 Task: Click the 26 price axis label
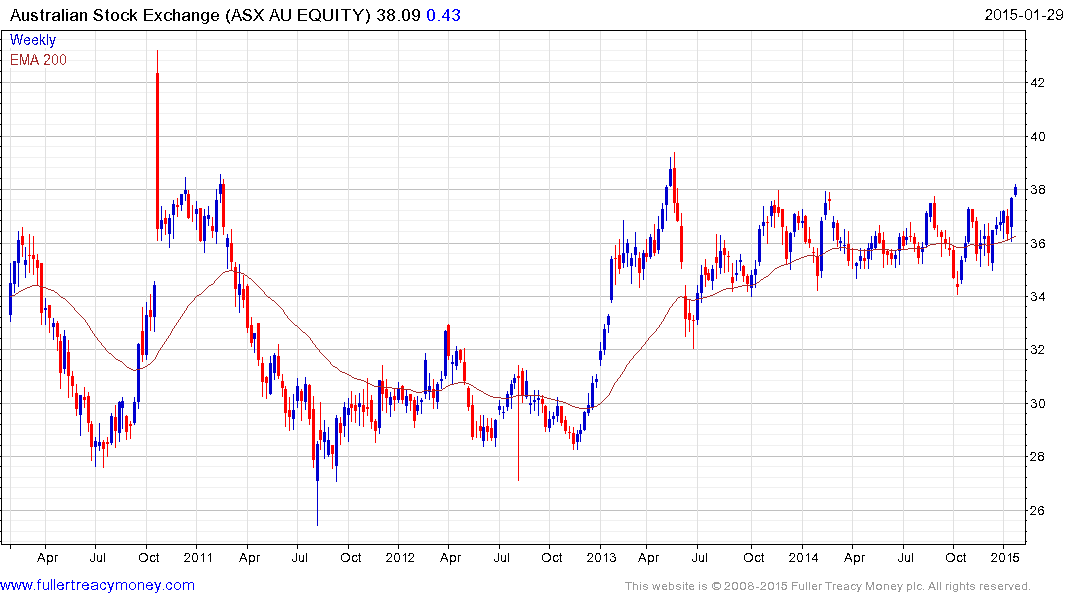point(1038,510)
